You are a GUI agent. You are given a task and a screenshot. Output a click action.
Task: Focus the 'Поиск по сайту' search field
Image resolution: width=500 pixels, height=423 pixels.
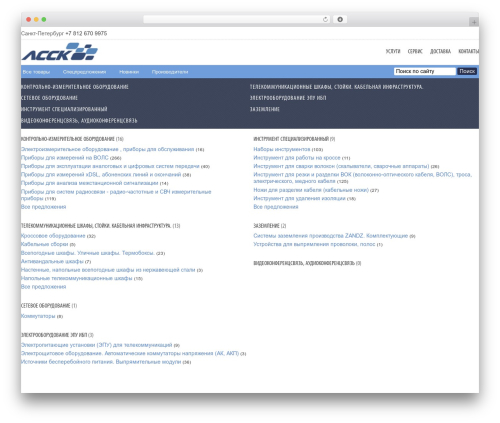424,71
